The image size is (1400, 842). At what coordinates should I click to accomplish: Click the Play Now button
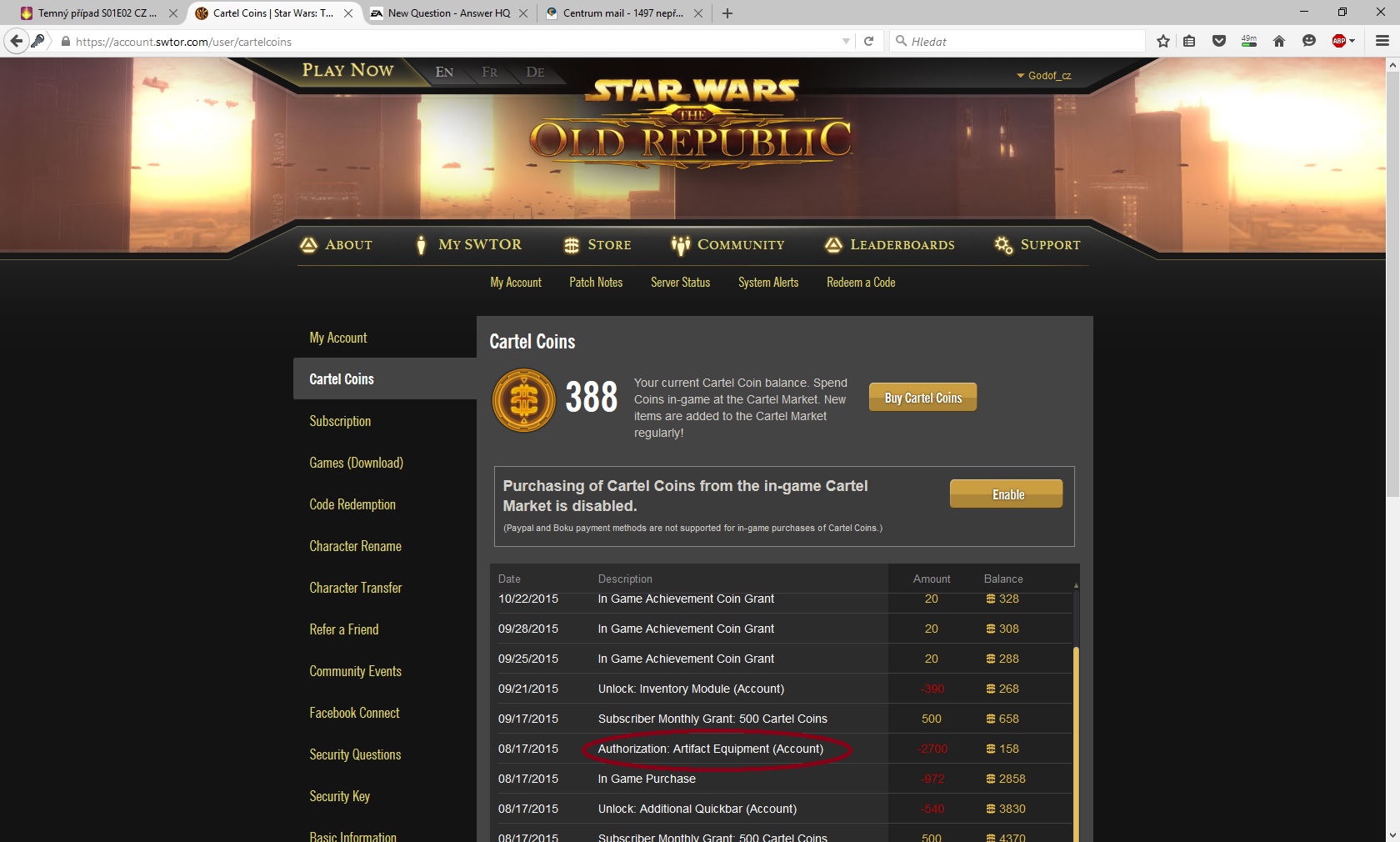[x=347, y=70]
